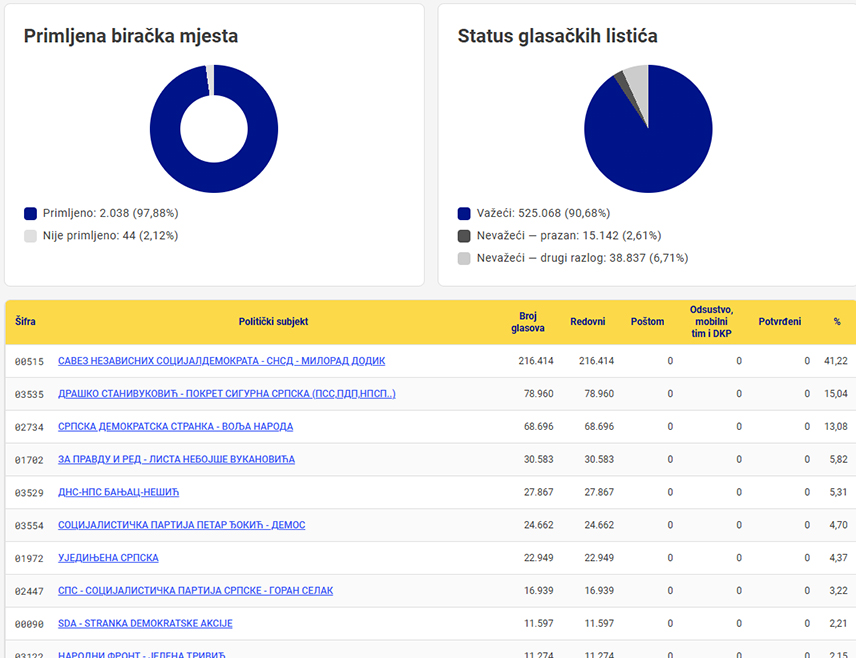Click the dark blue Primljeno legend swatch
This screenshot has height=658, width=856.
coord(31,214)
